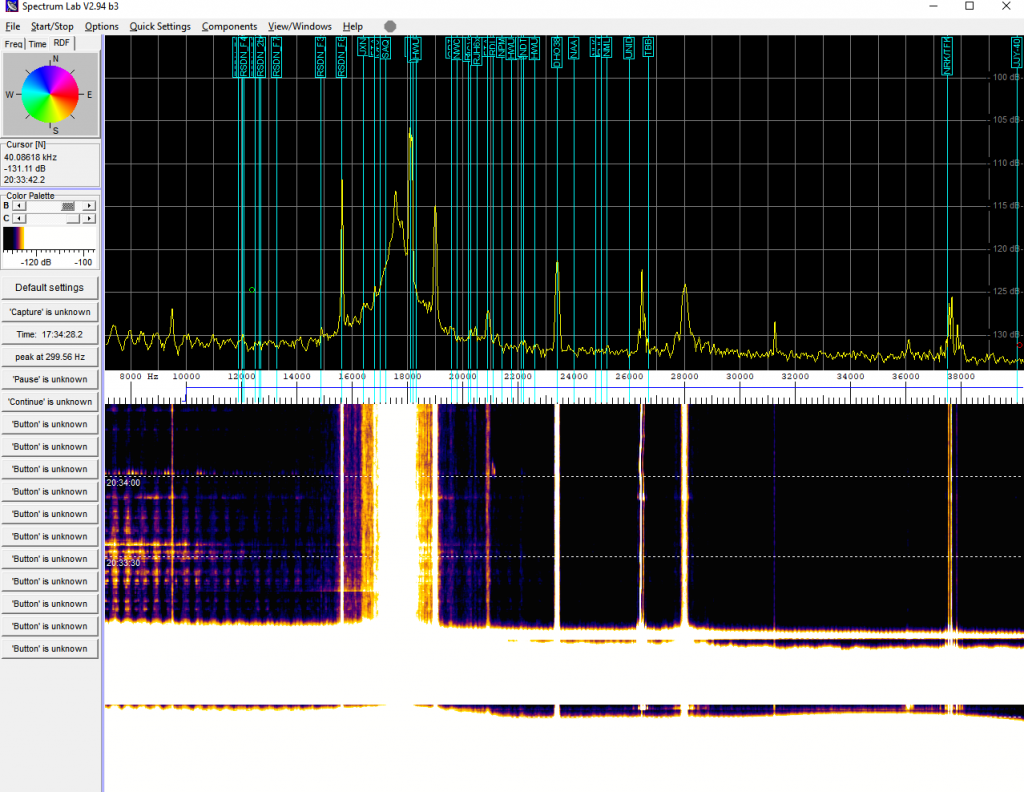Click left arrow of contrast C slider
Screen dimensions: 1024x792
pos(19,219)
